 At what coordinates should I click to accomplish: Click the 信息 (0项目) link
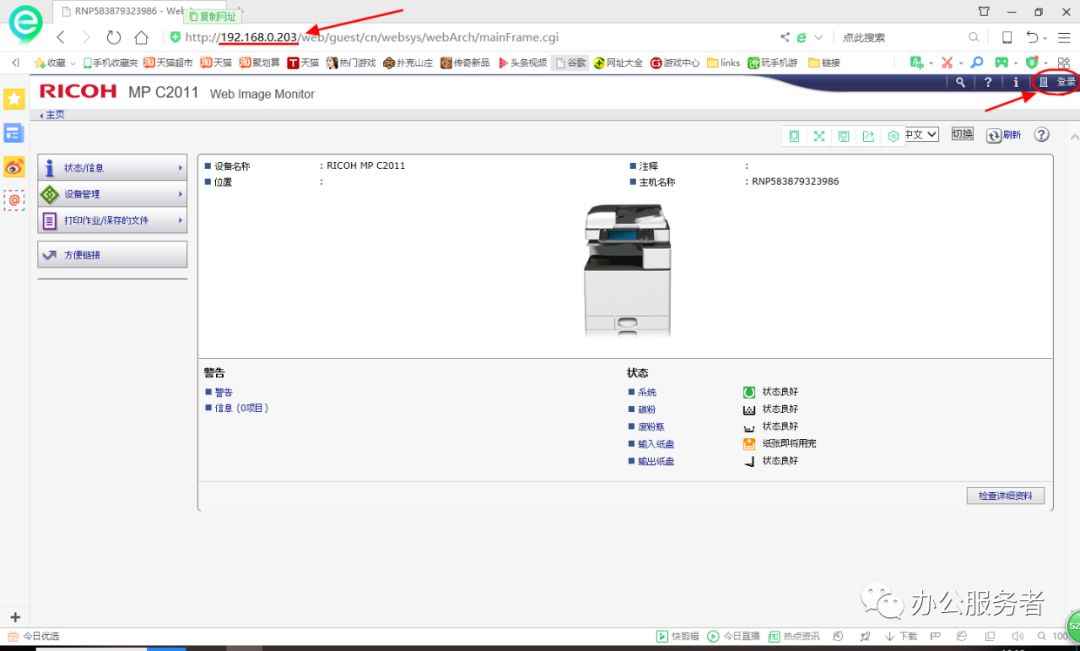coord(241,409)
